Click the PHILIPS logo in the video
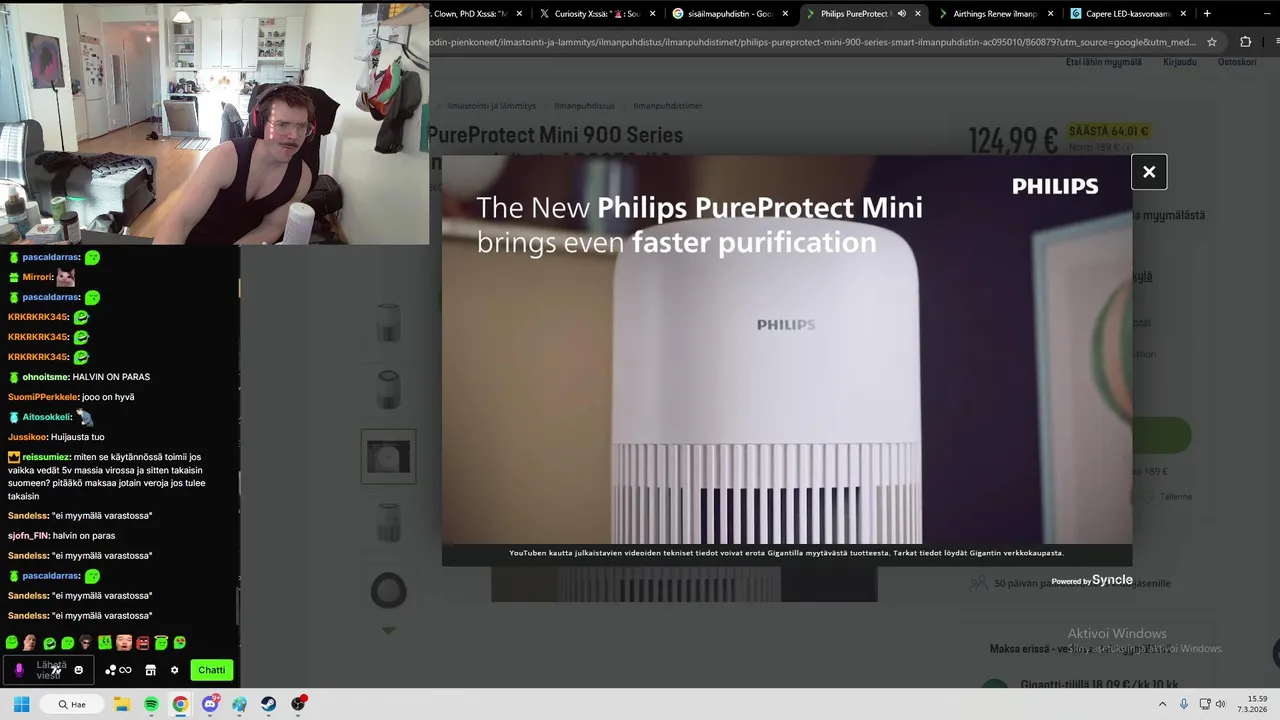 1055,186
